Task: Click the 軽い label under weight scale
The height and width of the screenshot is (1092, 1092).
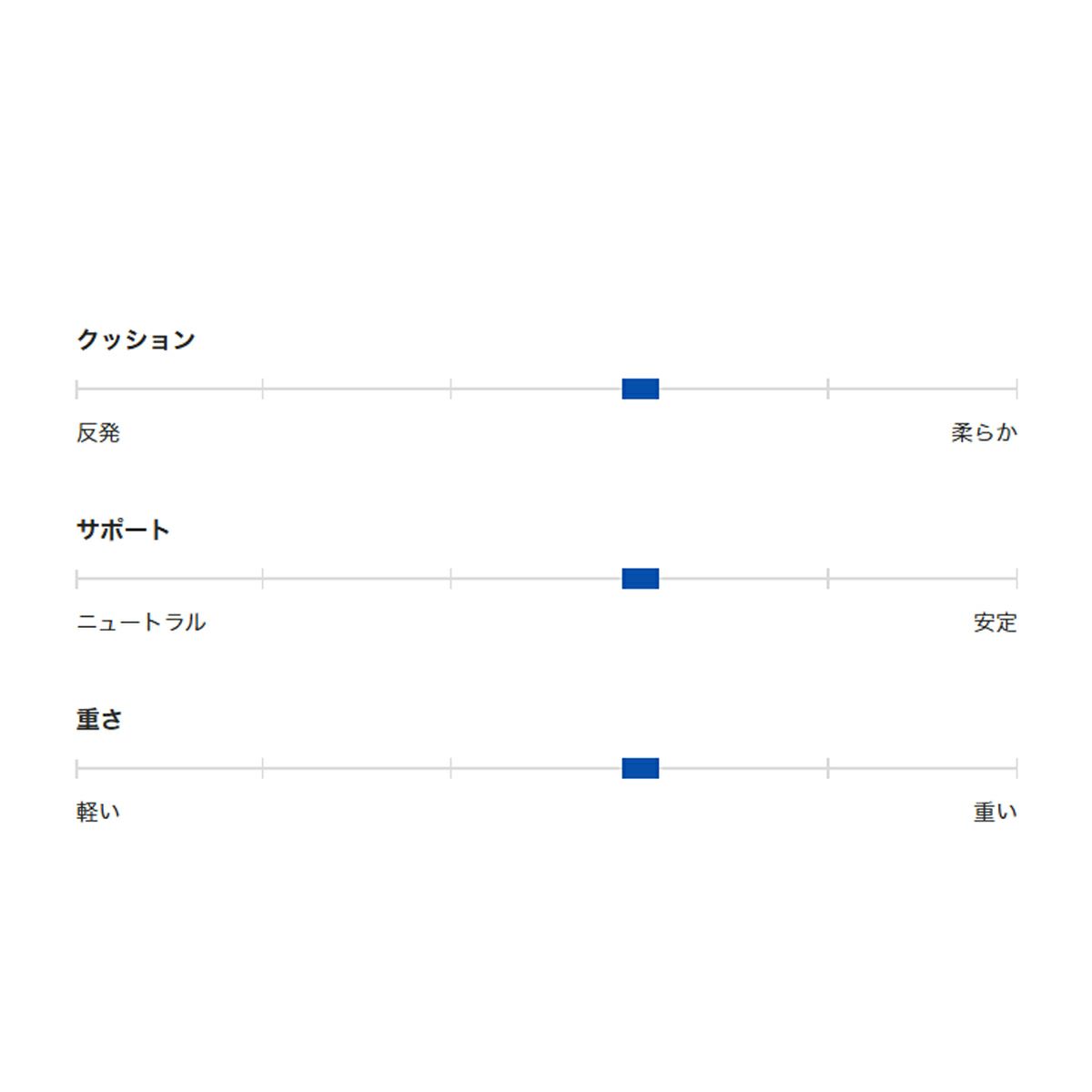Action: click(x=98, y=812)
